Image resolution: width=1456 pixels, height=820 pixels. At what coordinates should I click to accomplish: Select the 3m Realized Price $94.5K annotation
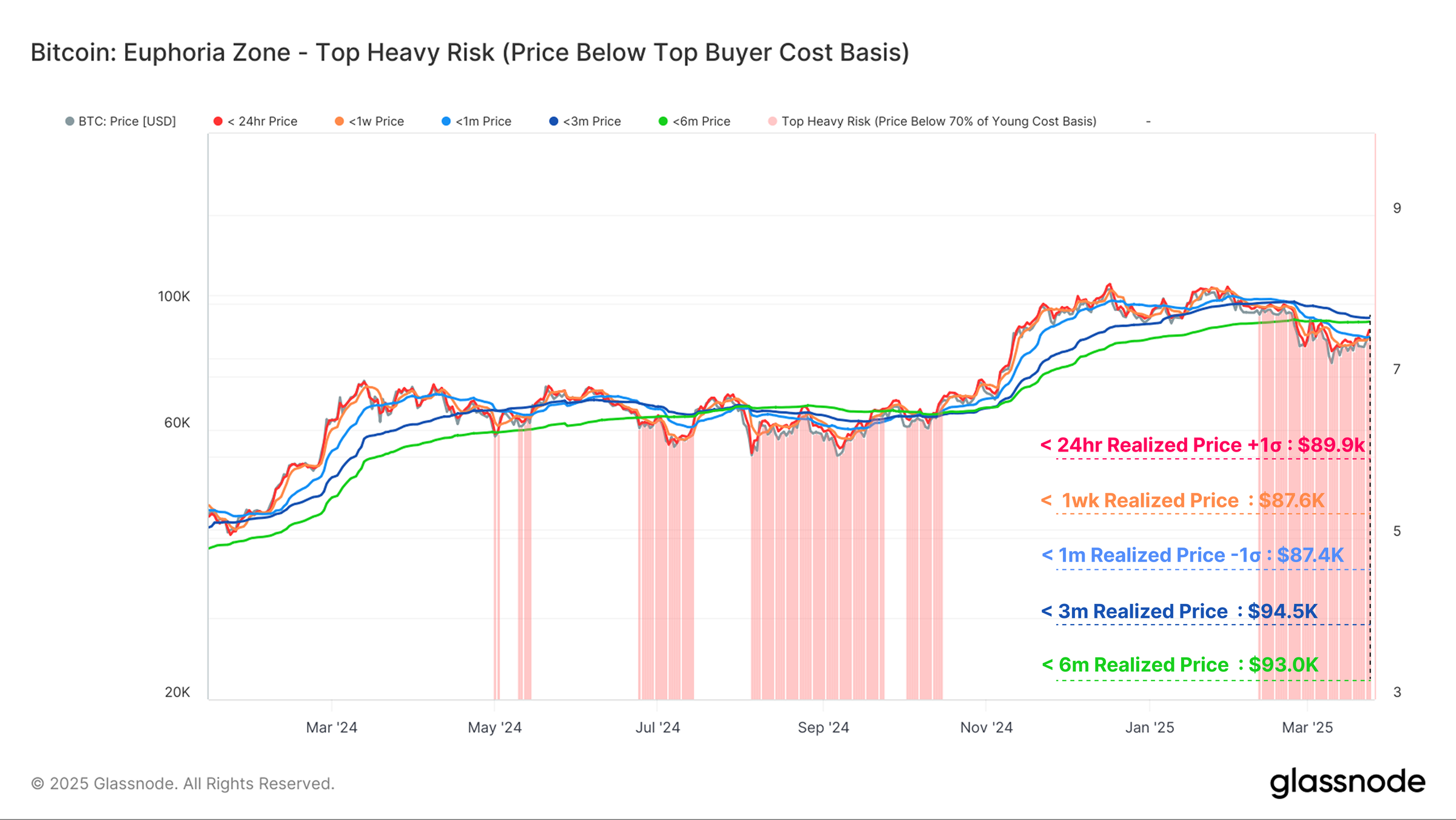click(x=1179, y=611)
